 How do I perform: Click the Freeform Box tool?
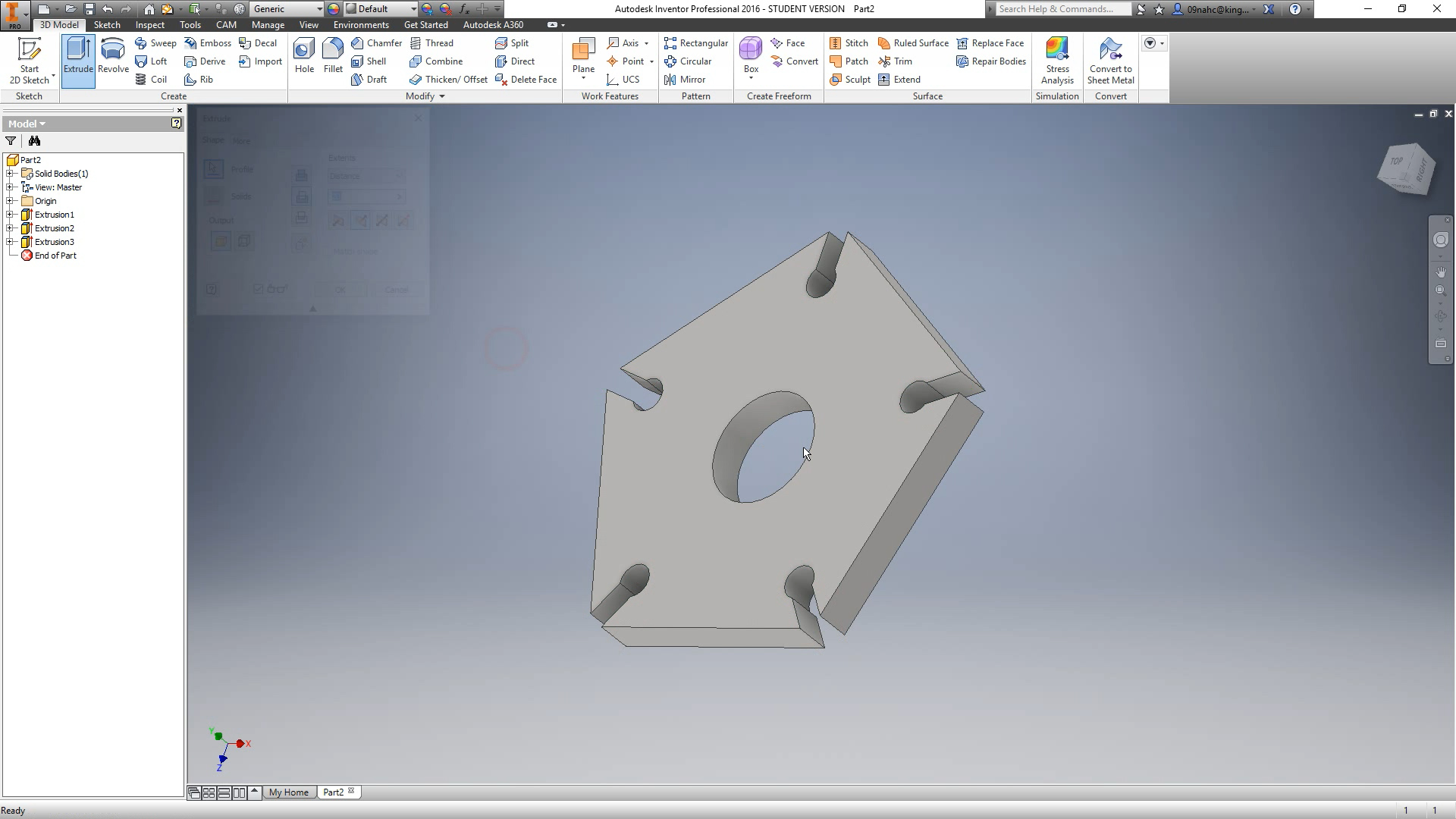pyautogui.click(x=751, y=55)
